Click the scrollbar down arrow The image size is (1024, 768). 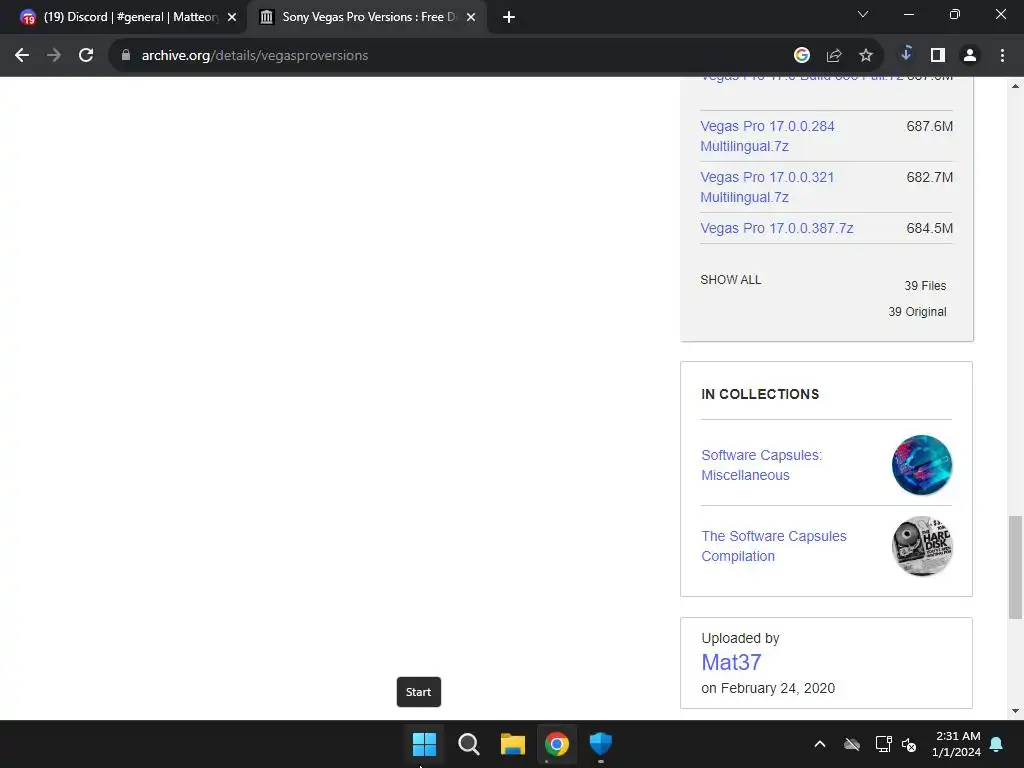tap(1015, 711)
